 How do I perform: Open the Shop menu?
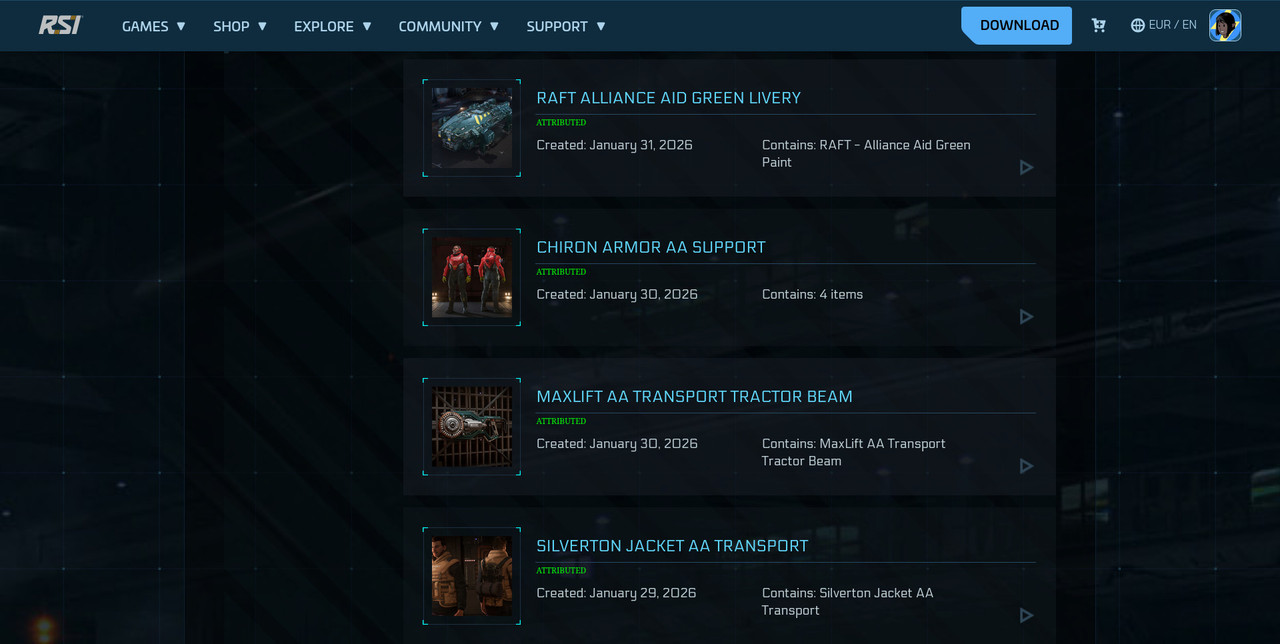pos(240,26)
